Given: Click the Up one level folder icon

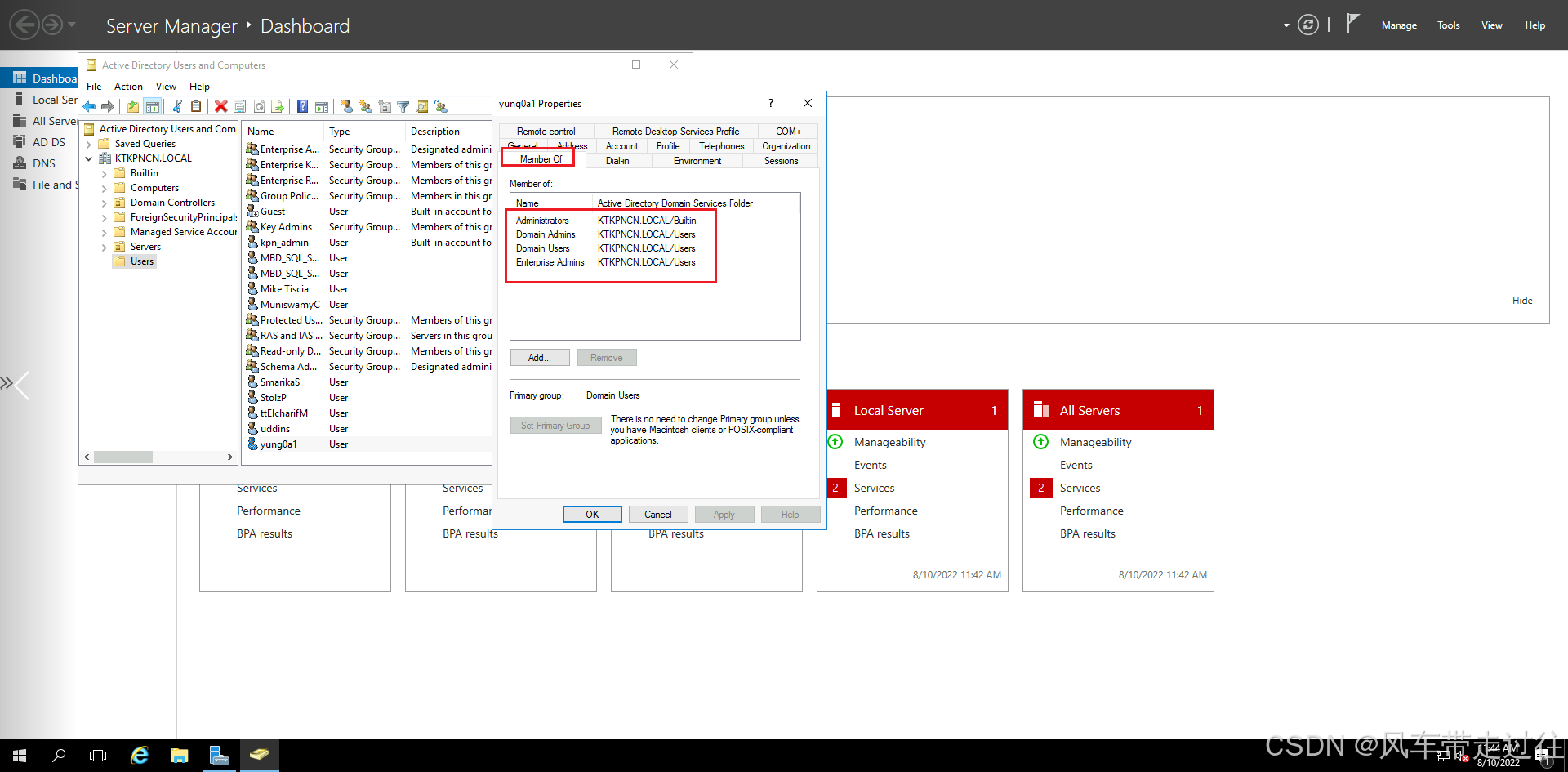Looking at the screenshot, I should pyautogui.click(x=133, y=106).
